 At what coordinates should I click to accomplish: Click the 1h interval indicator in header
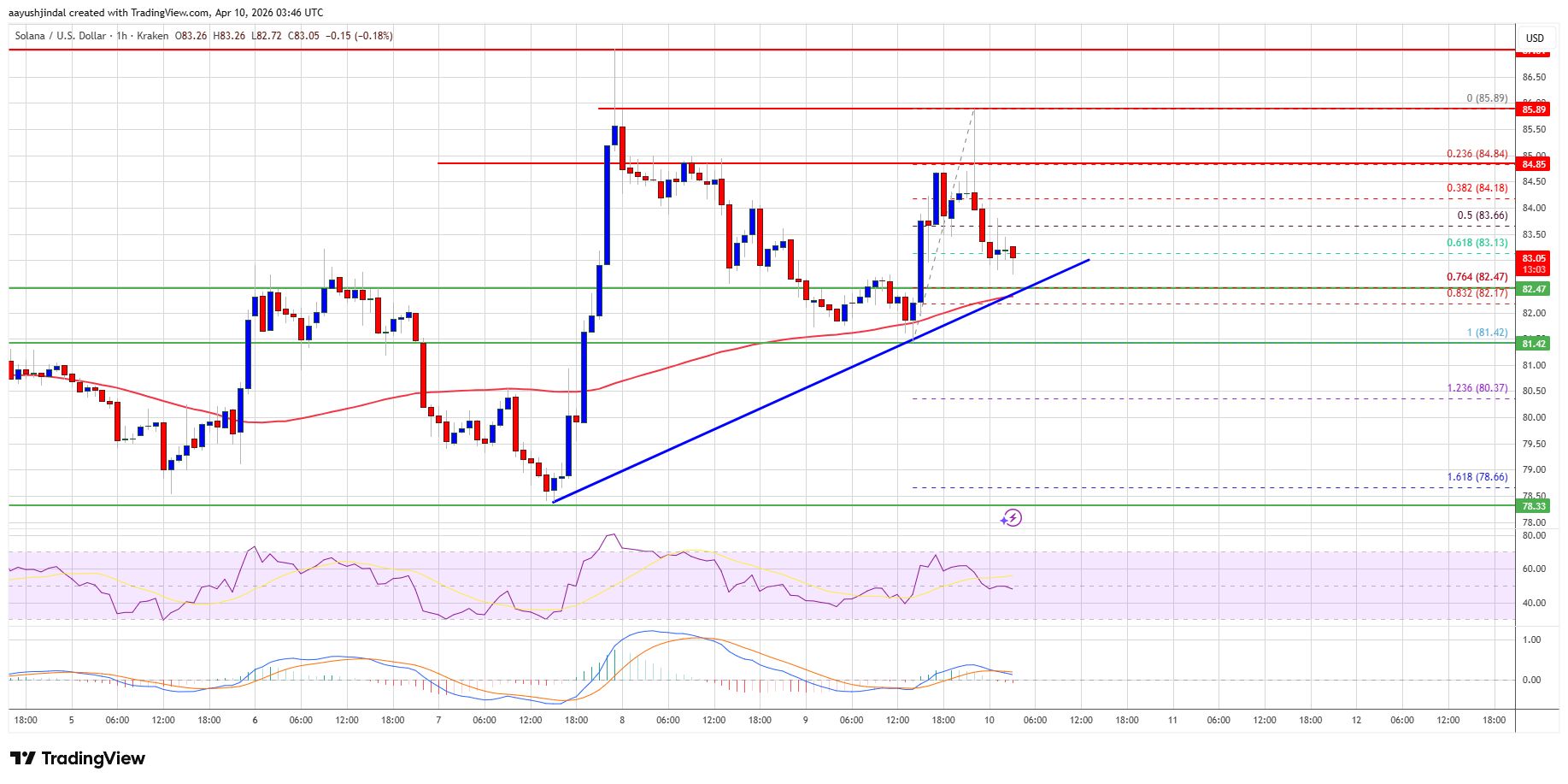coord(121,36)
